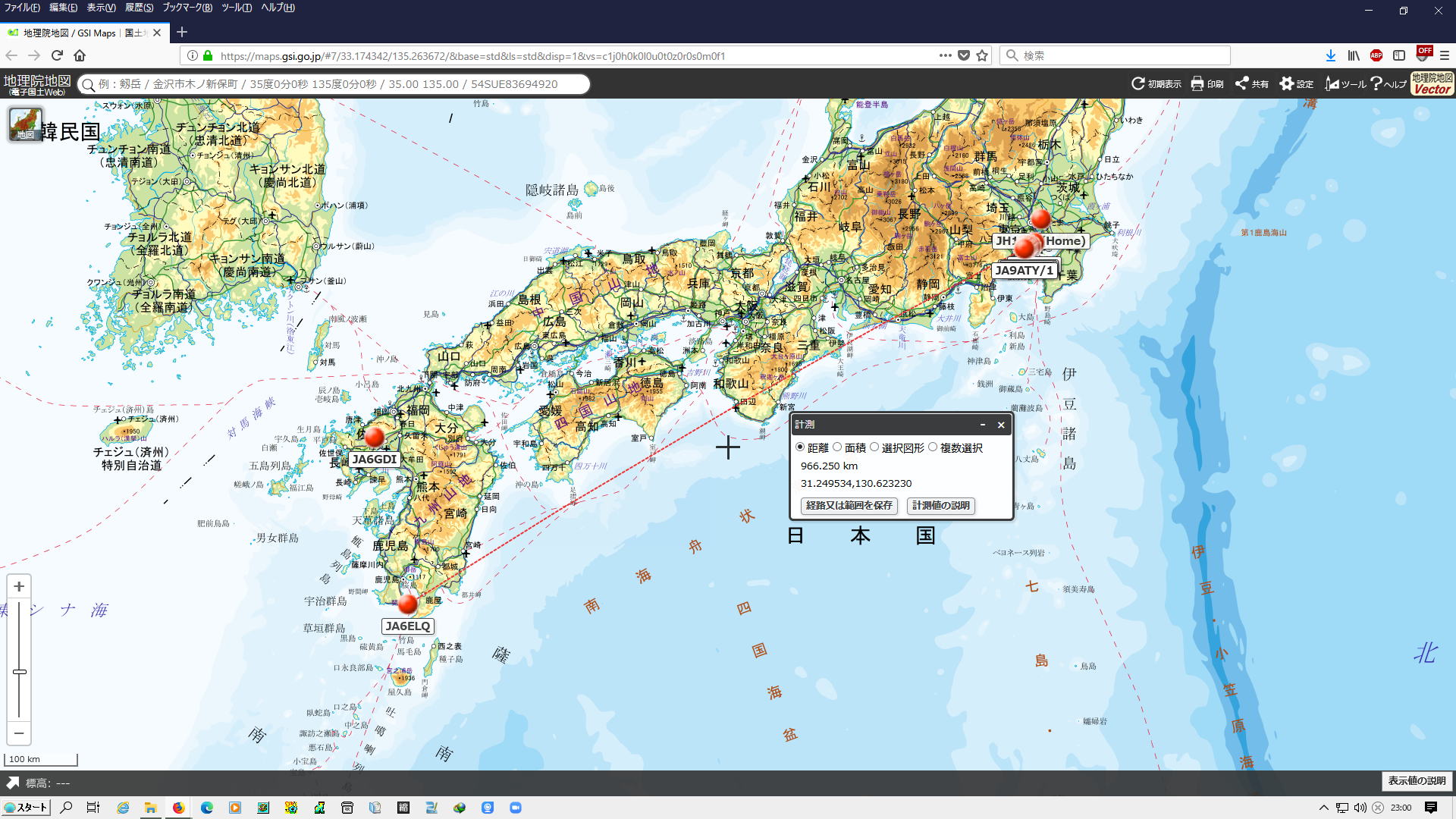Select the 地理院地図 GSI Maps tab
Viewport: 1456px width, 819px height.
point(83,33)
